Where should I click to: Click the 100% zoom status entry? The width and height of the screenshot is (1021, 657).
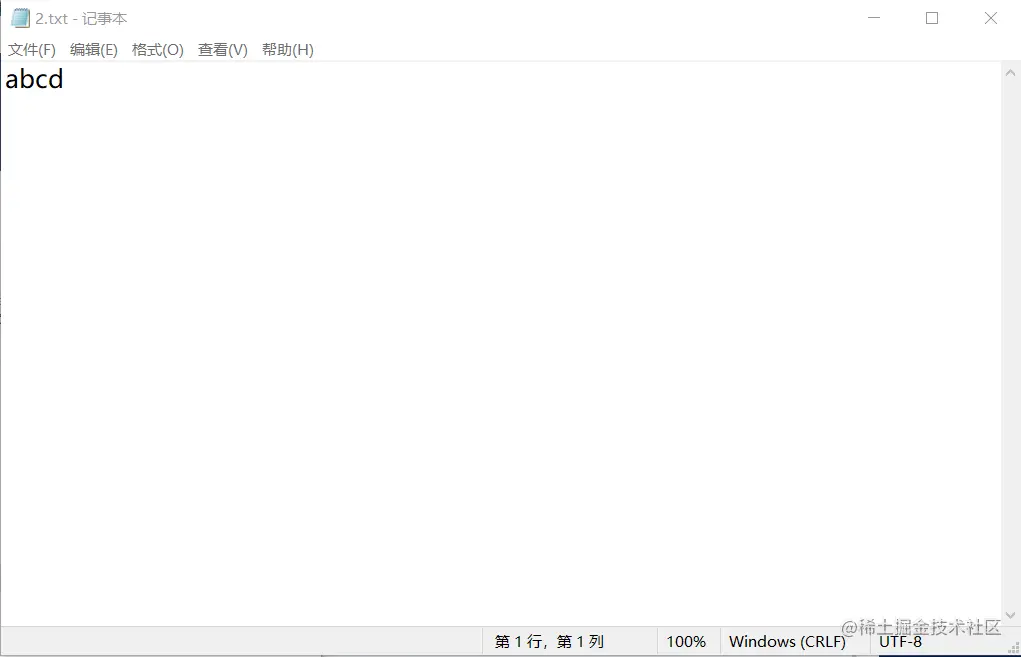tap(686, 642)
